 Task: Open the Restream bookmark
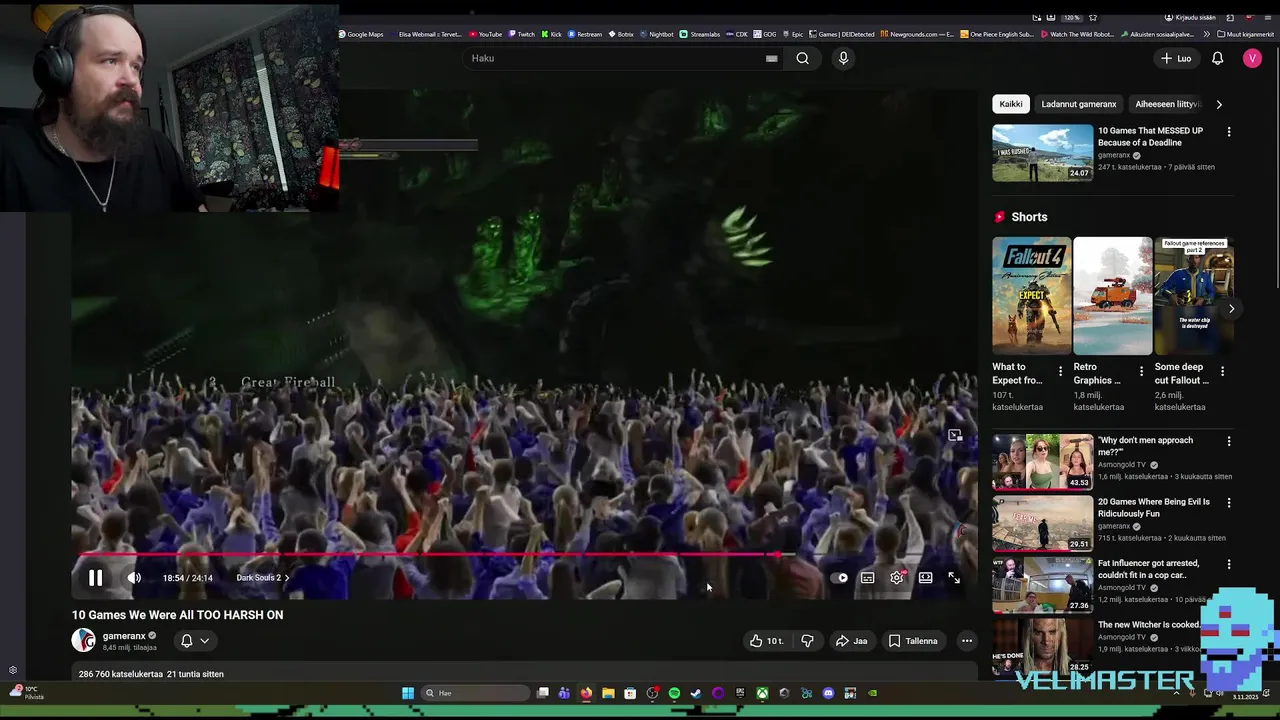[x=585, y=34]
